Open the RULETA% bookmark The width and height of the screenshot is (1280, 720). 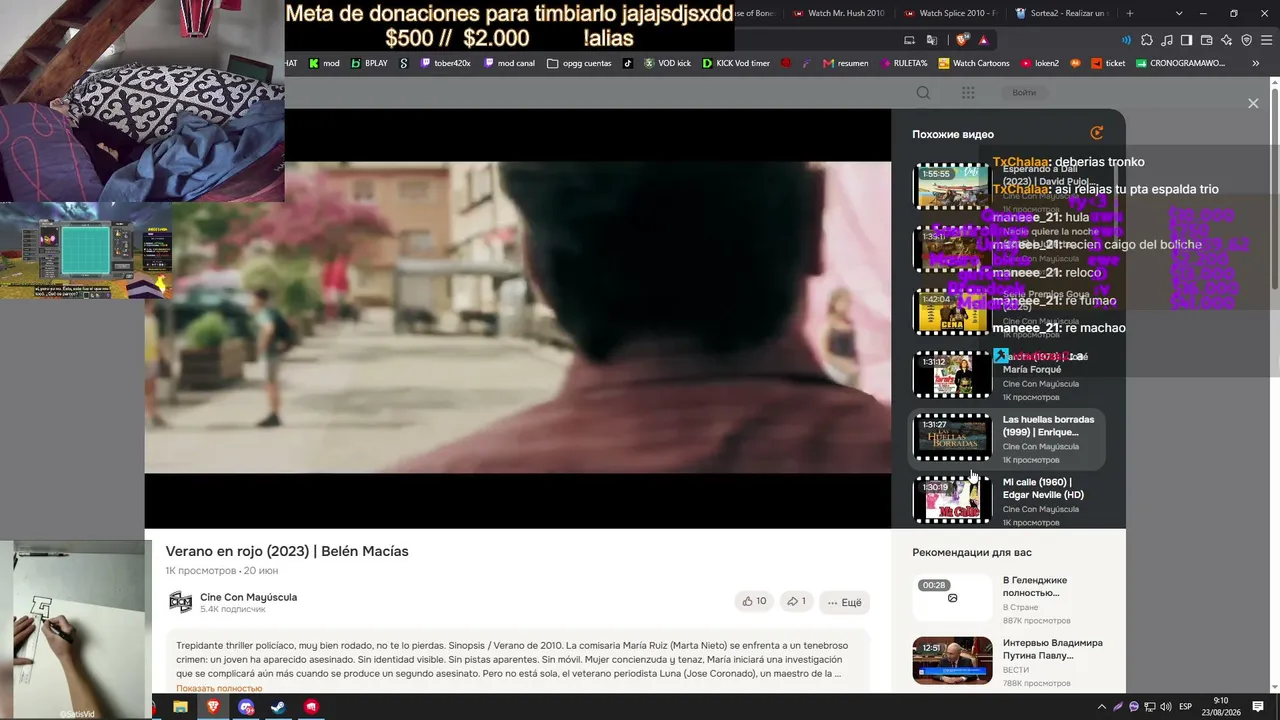903,63
